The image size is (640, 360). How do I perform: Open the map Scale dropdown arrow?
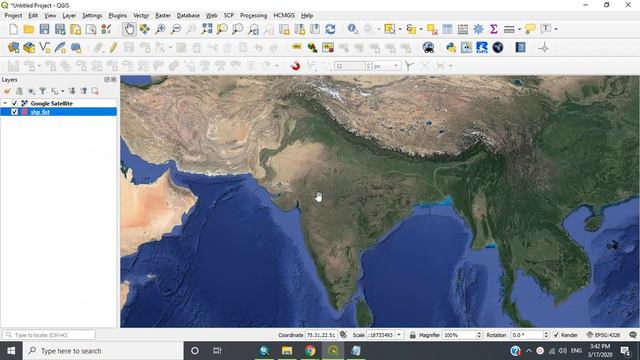pyautogui.click(x=399, y=335)
